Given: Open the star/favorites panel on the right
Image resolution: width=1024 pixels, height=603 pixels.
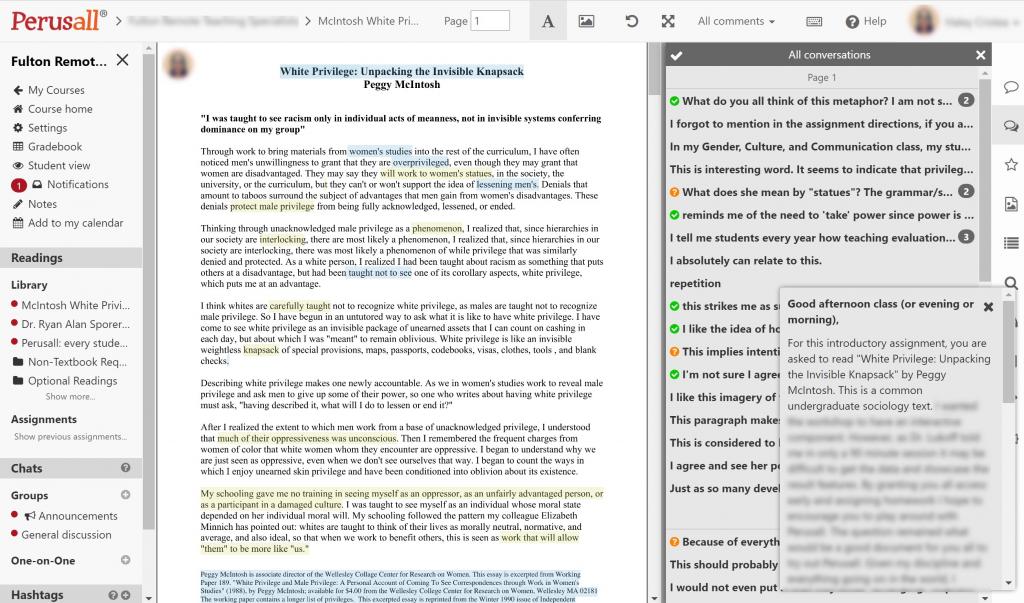Looking at the screenshot, I should click(x=1011, y=163).
